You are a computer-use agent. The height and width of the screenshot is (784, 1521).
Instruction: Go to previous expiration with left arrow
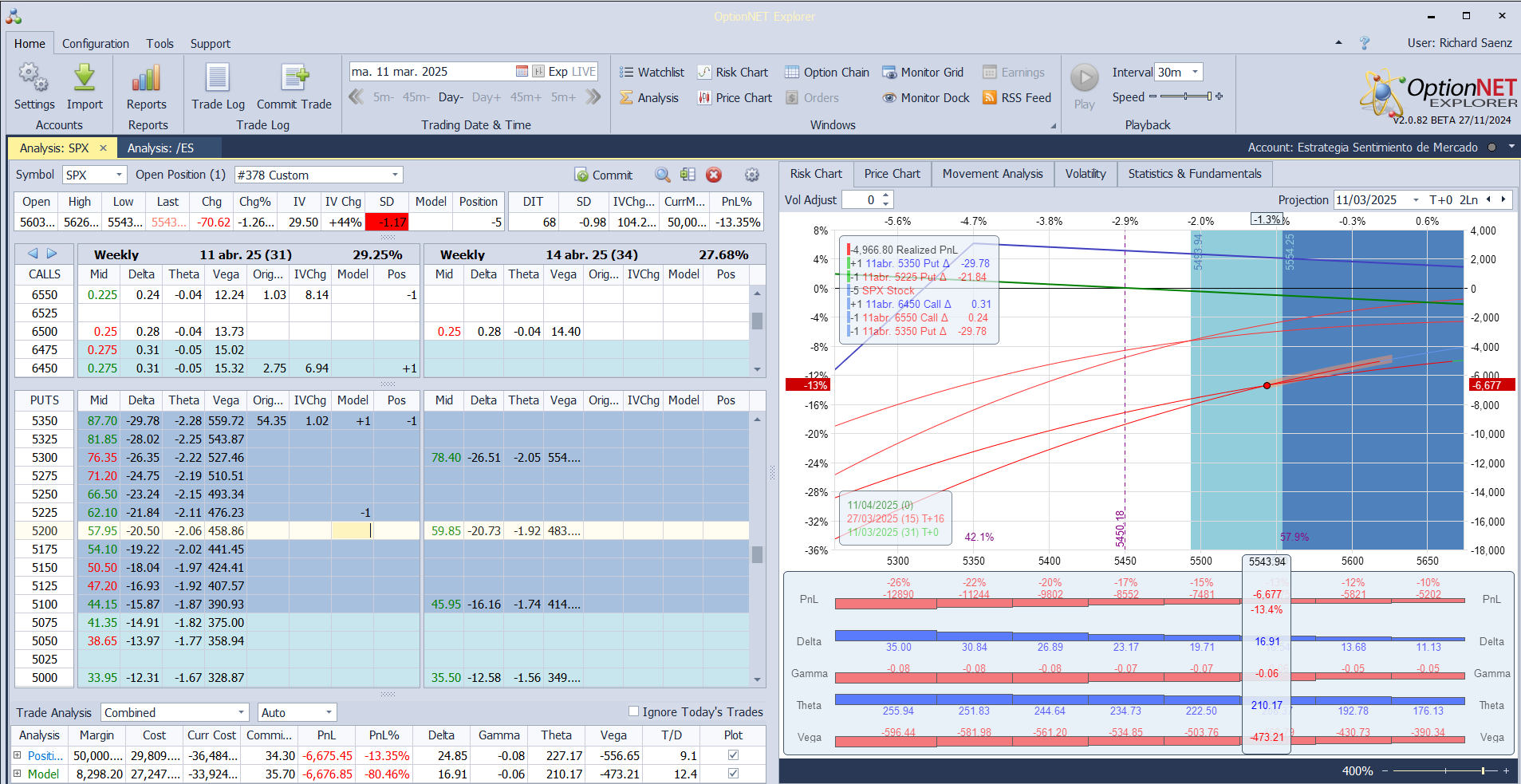point(33,254)
